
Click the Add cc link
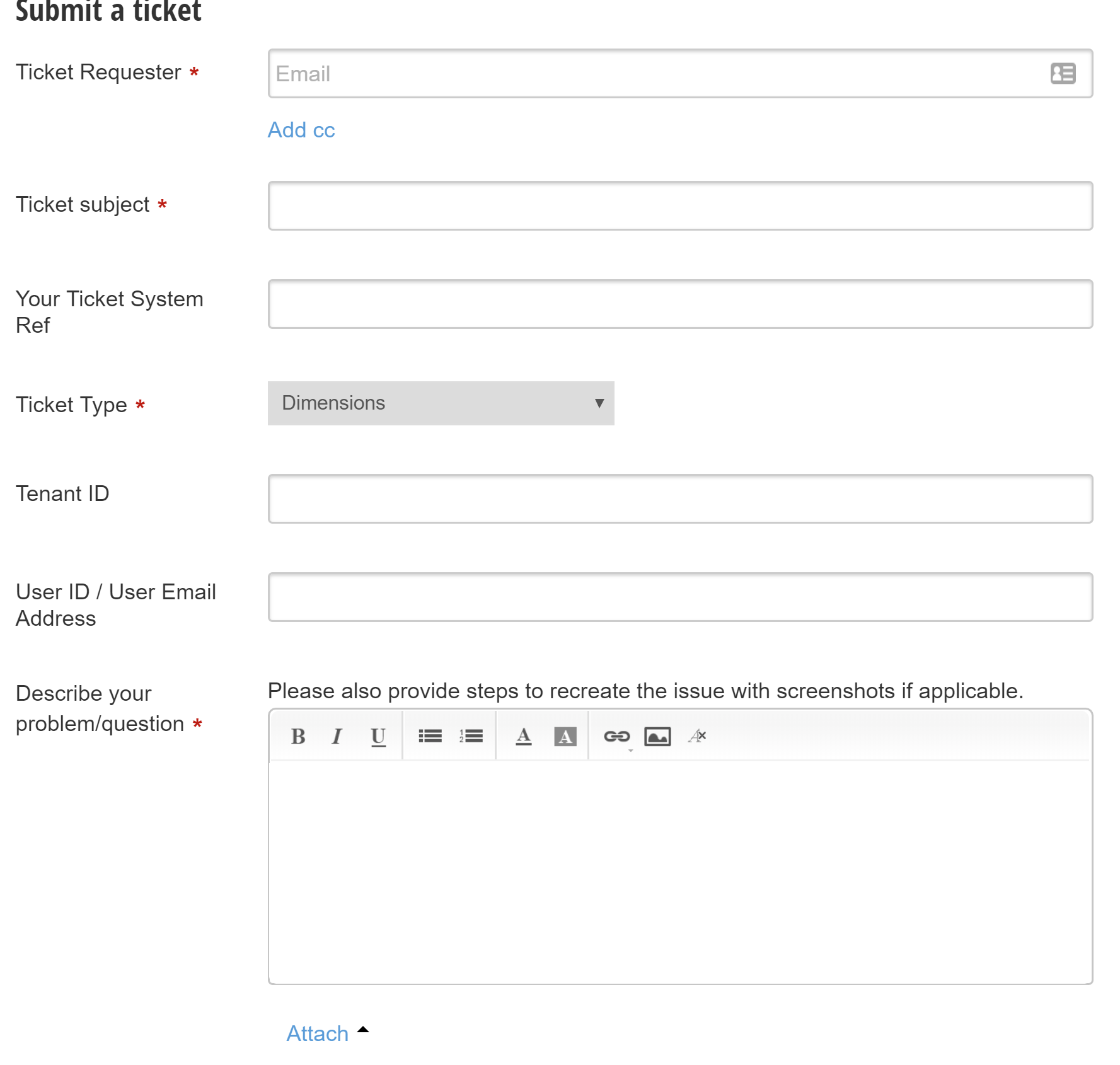point(301,130)
